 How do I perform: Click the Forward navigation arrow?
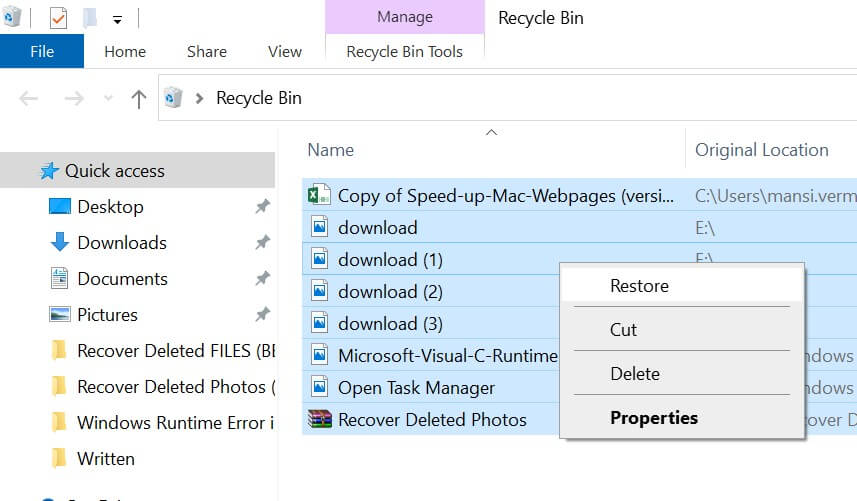74,98
